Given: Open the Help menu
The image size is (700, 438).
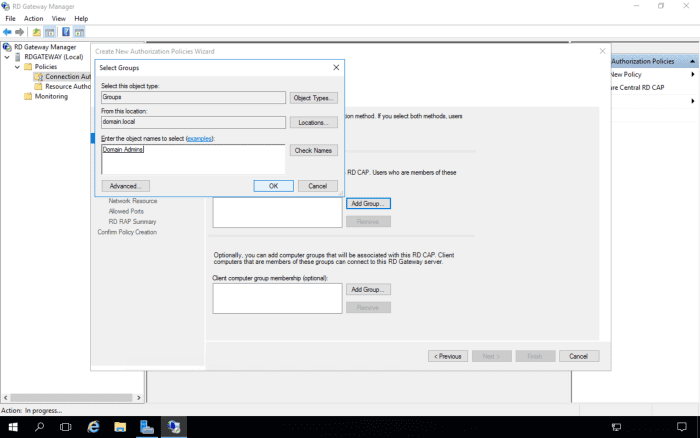Looking at the screenshot, I should (81, 18).
